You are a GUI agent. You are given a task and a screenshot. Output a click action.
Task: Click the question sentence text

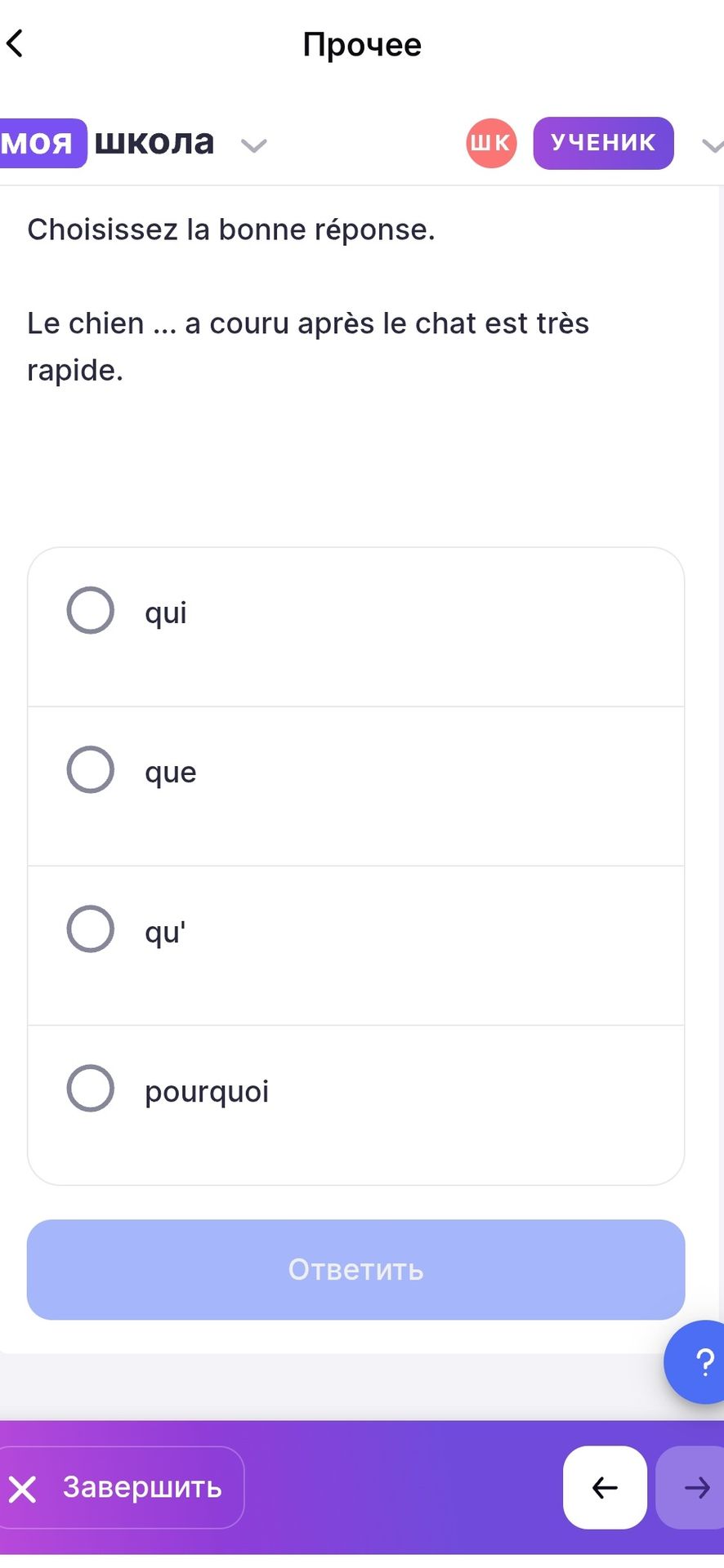308,346
